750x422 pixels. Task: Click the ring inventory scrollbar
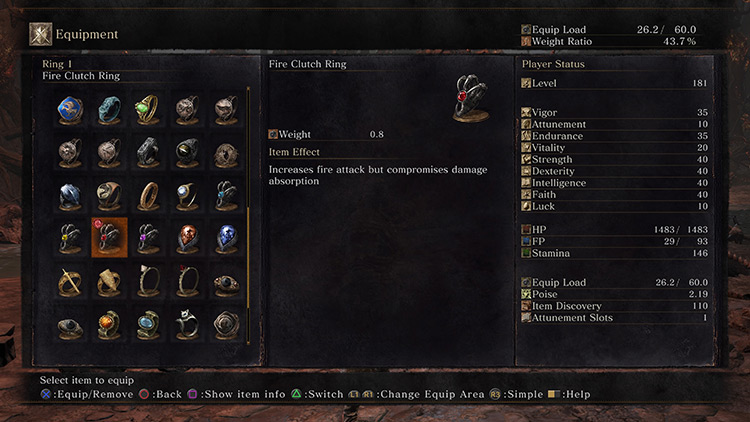click(x=248, y=215)
